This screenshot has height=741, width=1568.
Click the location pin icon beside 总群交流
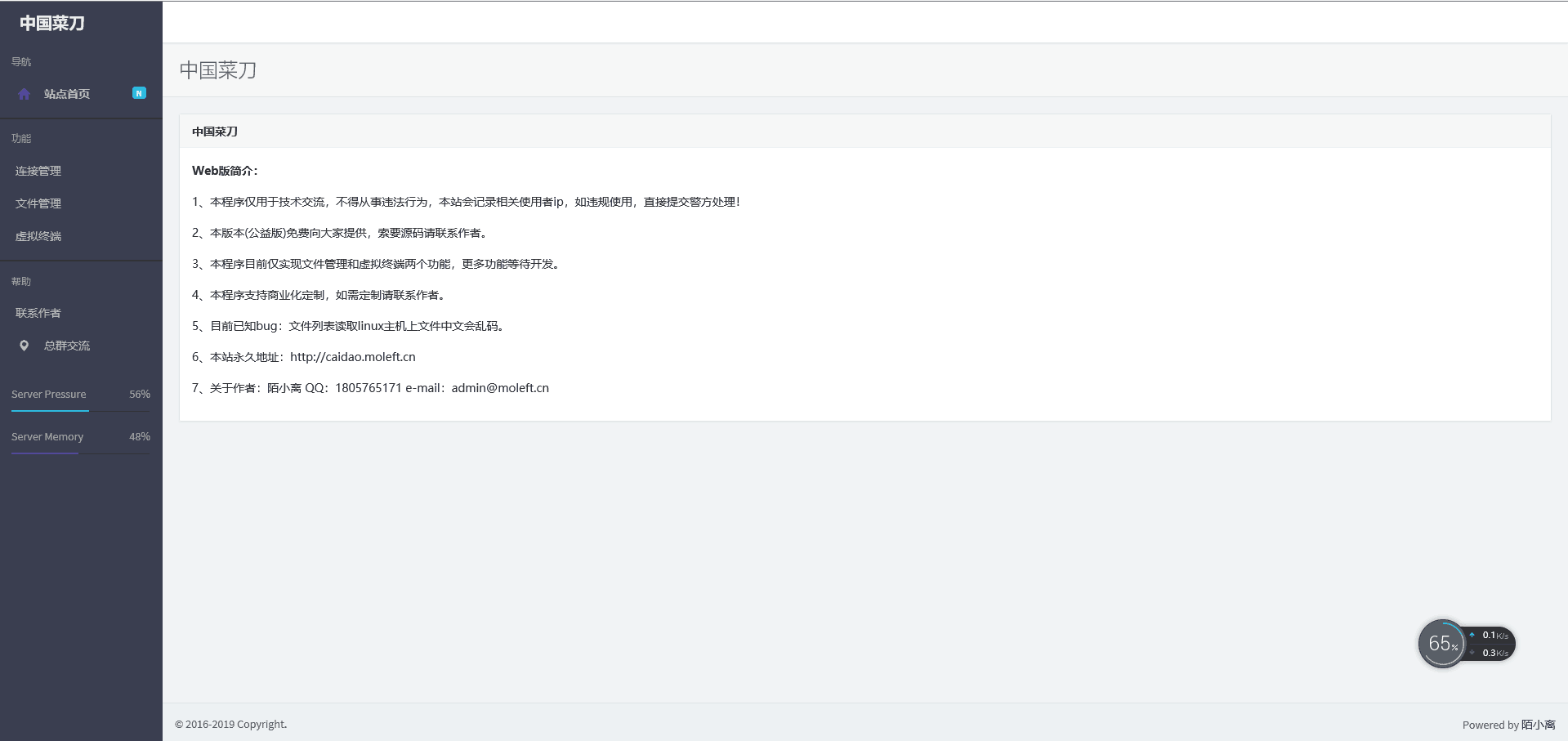(x=24, y=346)
